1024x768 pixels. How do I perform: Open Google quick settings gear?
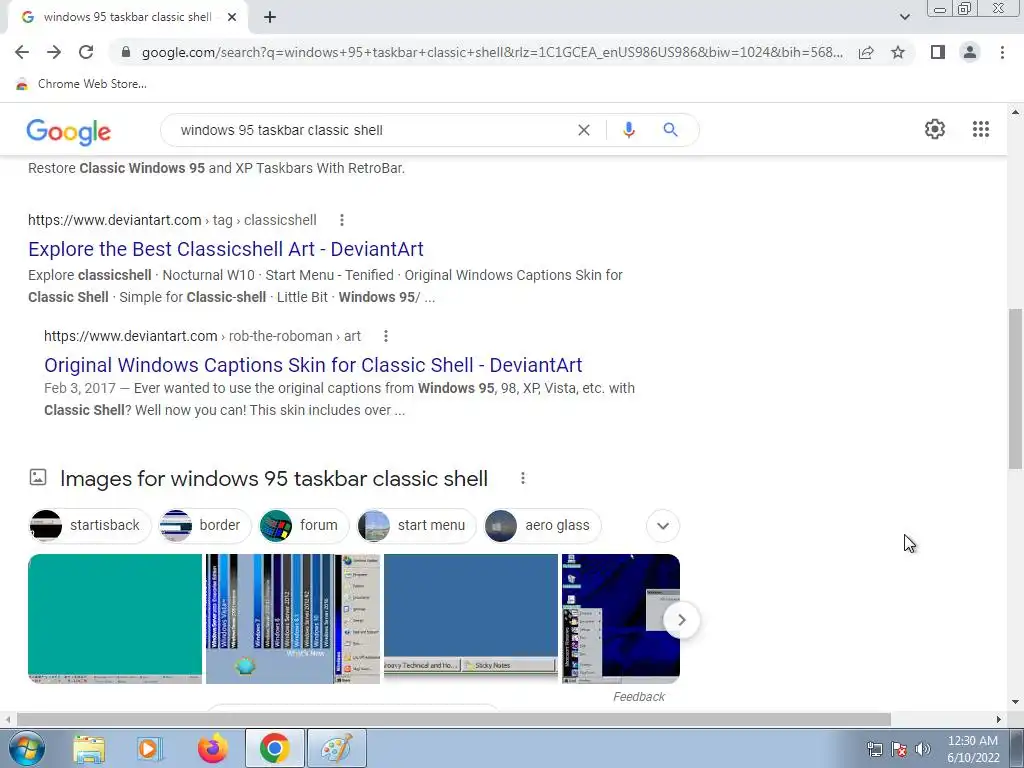(935, 129)
